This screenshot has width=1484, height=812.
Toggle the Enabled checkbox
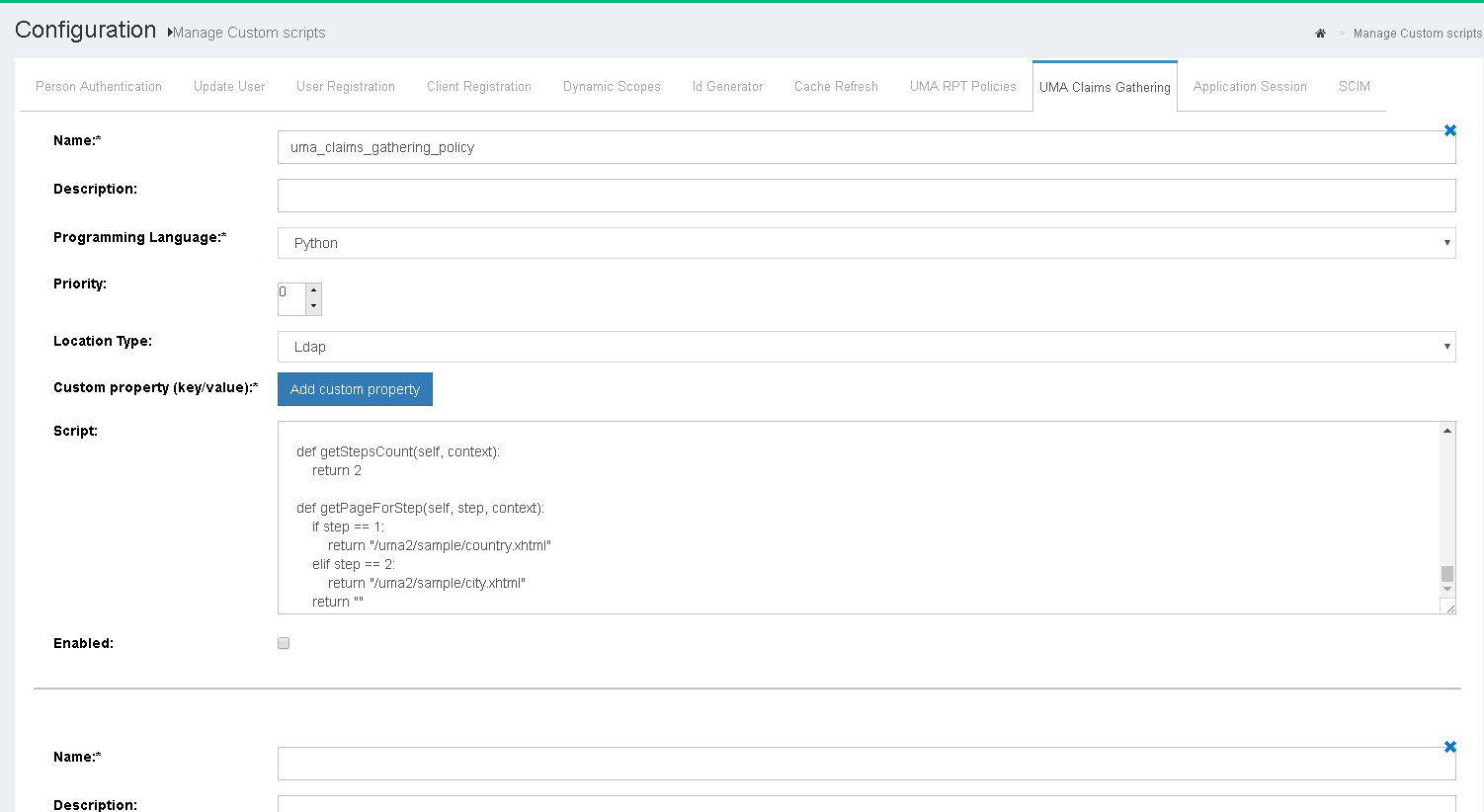(284, 643)
